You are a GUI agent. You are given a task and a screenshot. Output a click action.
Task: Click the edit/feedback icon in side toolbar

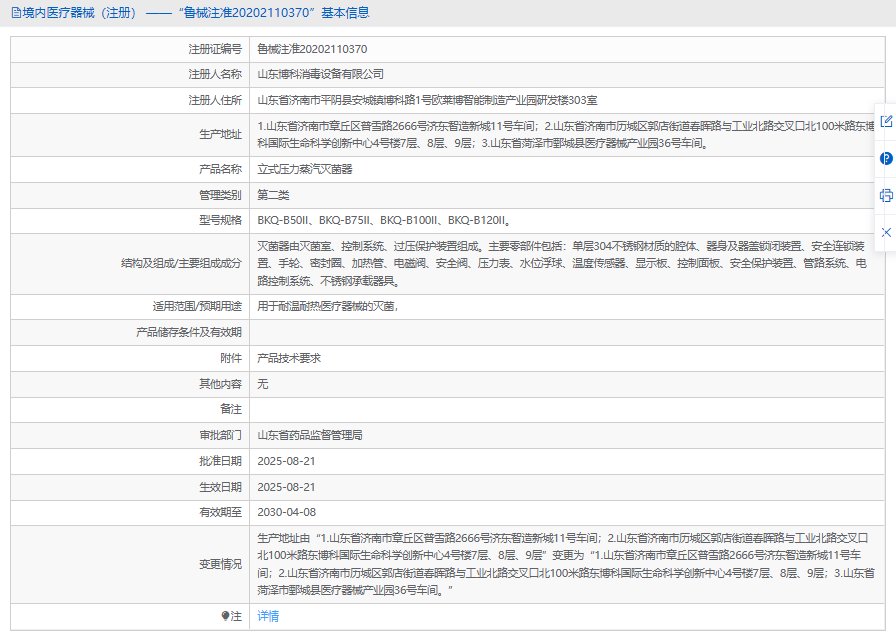click(886, 121)
